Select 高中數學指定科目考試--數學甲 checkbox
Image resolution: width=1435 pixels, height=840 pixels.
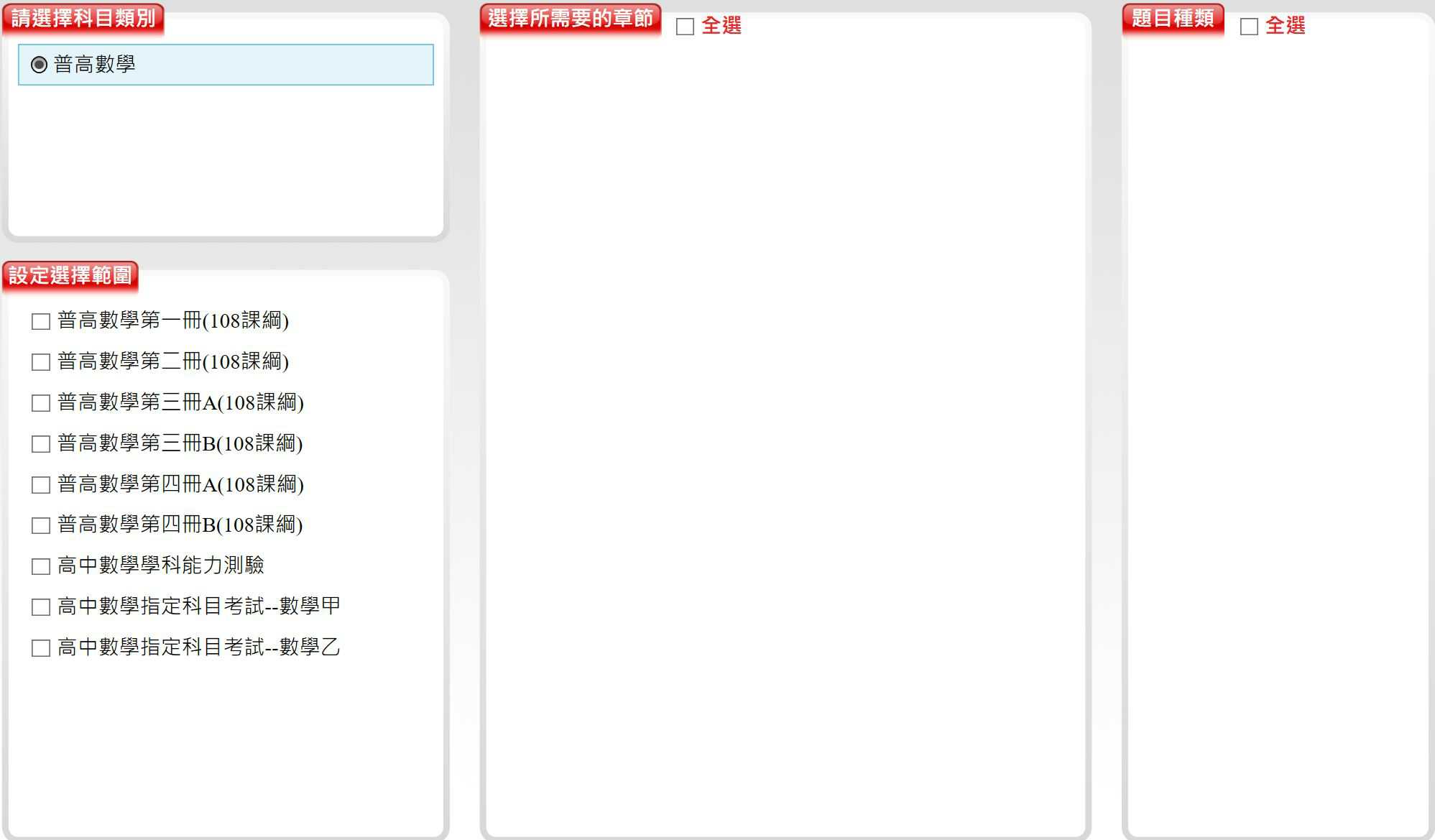[x=41, y=607]
